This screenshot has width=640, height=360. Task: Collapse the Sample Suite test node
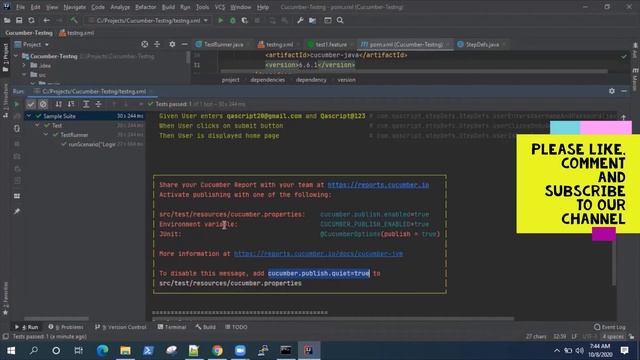29,116
